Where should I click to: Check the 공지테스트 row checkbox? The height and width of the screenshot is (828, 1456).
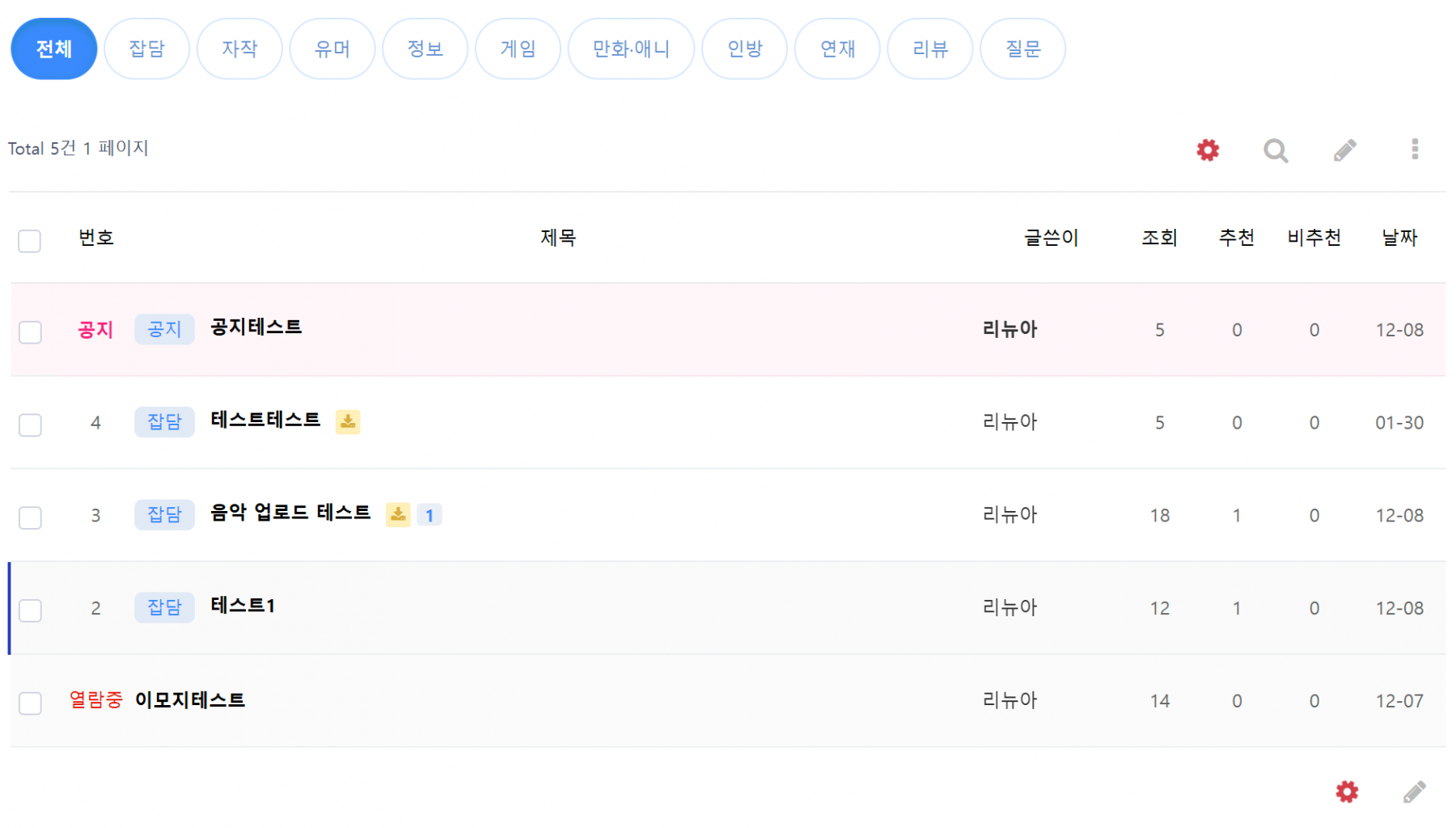pyautogui.click(x=30, y=332)
